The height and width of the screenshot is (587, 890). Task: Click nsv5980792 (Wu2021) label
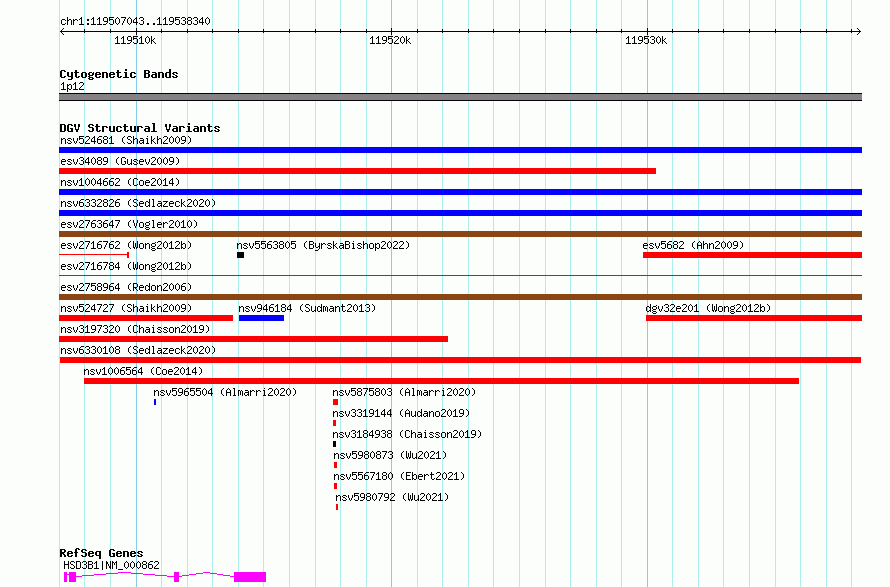tap(392, 497)
